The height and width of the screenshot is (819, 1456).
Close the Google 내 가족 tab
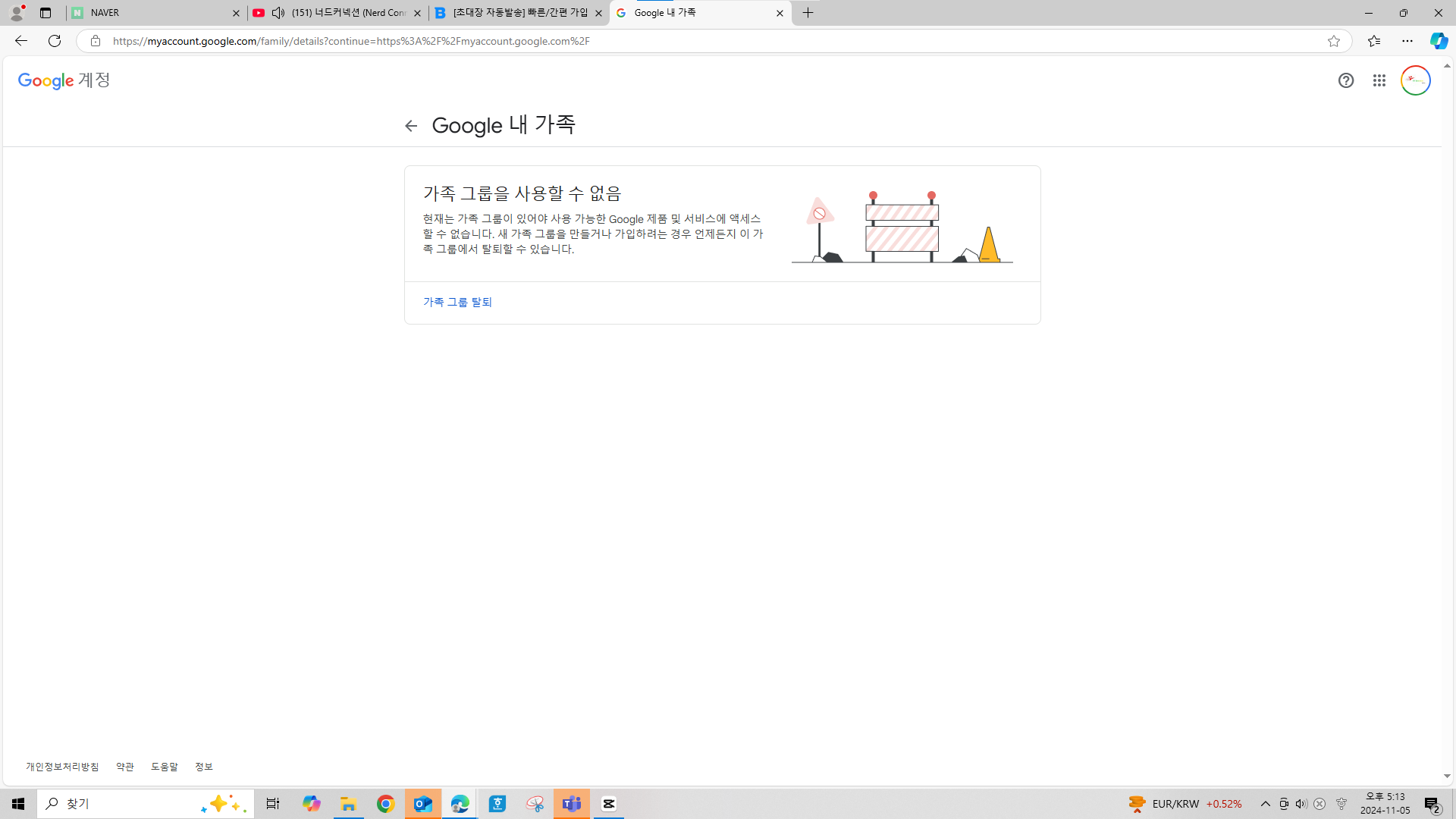780,13
